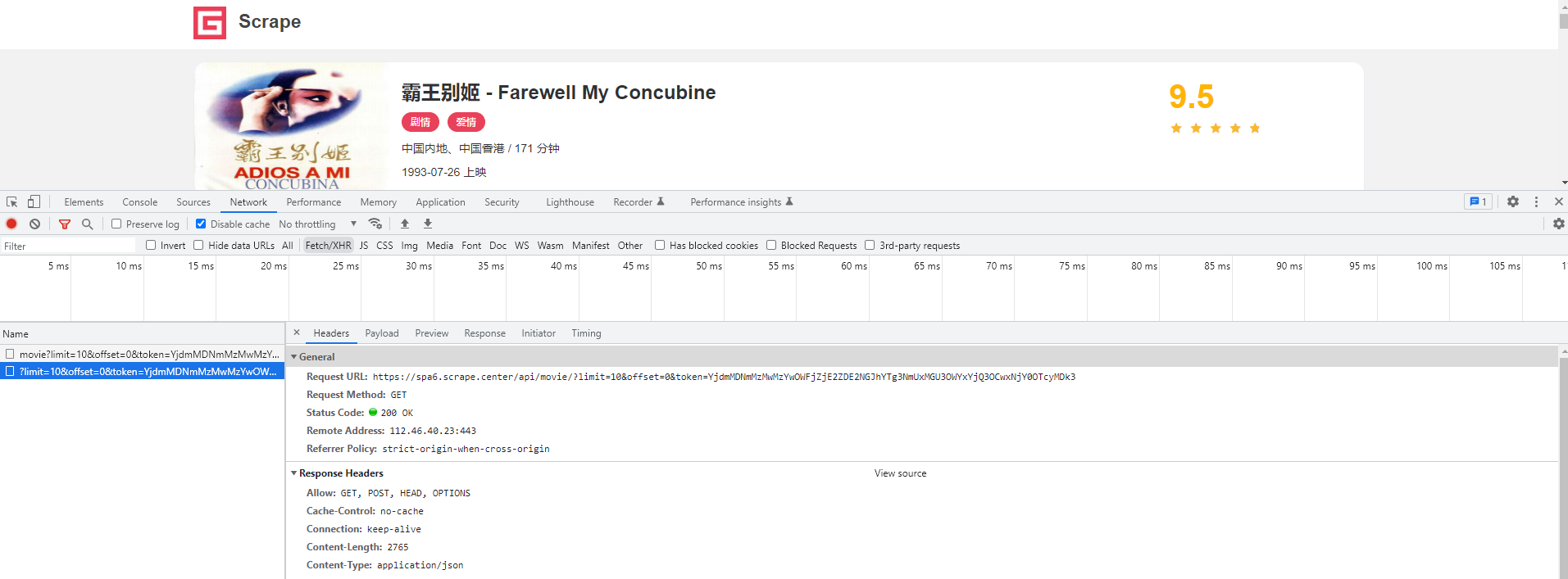The image size is (1568, 579).
Task: Switch to the Console tab
Action: point(140,202)
